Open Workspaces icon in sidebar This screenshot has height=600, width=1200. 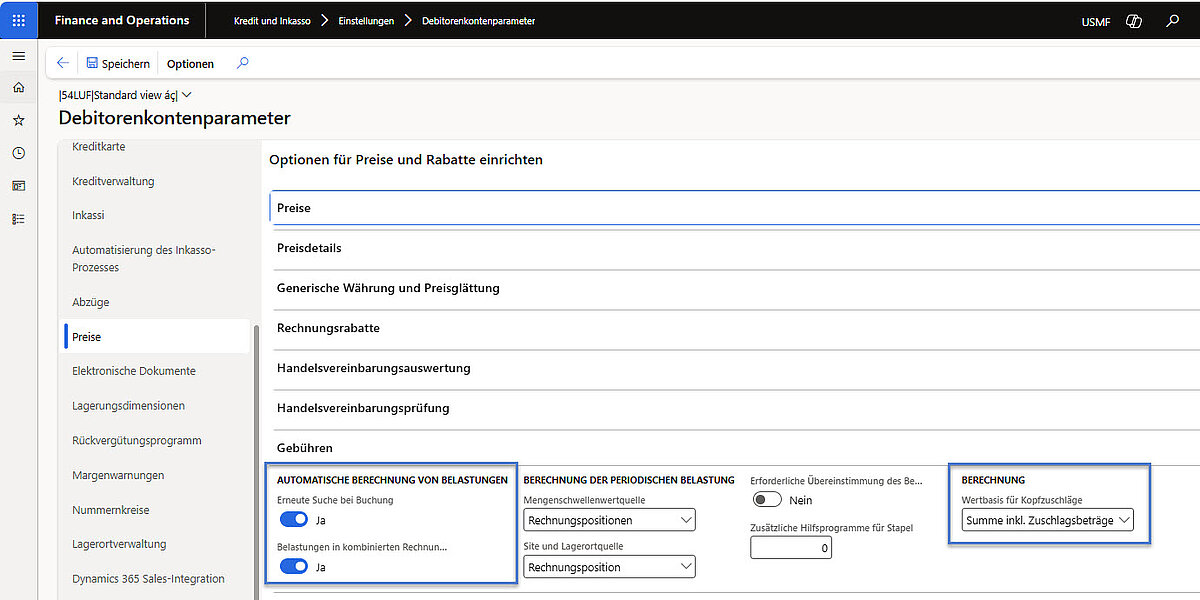18,186
